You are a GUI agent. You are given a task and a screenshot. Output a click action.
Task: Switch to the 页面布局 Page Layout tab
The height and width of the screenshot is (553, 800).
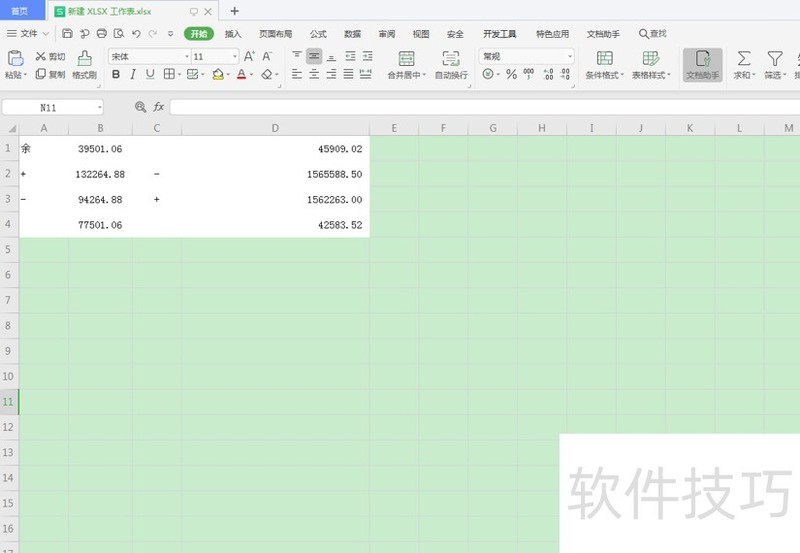[276, 34]
